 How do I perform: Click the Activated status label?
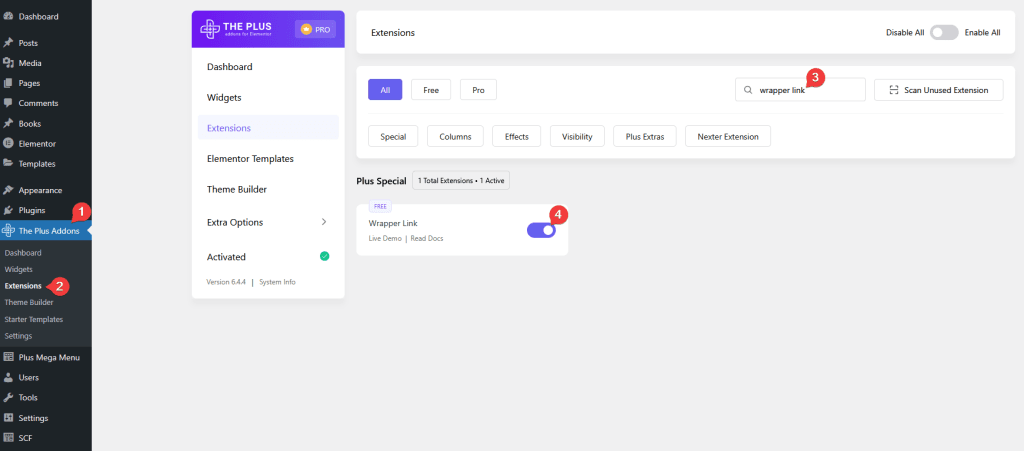coord(227,257)
